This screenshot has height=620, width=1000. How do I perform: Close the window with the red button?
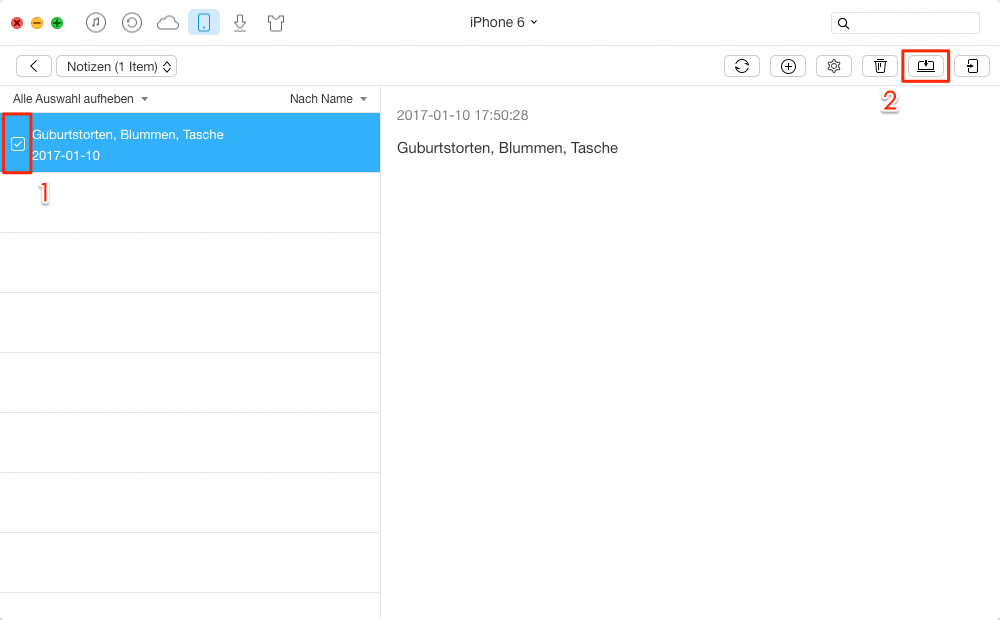[x=17, y=23]
